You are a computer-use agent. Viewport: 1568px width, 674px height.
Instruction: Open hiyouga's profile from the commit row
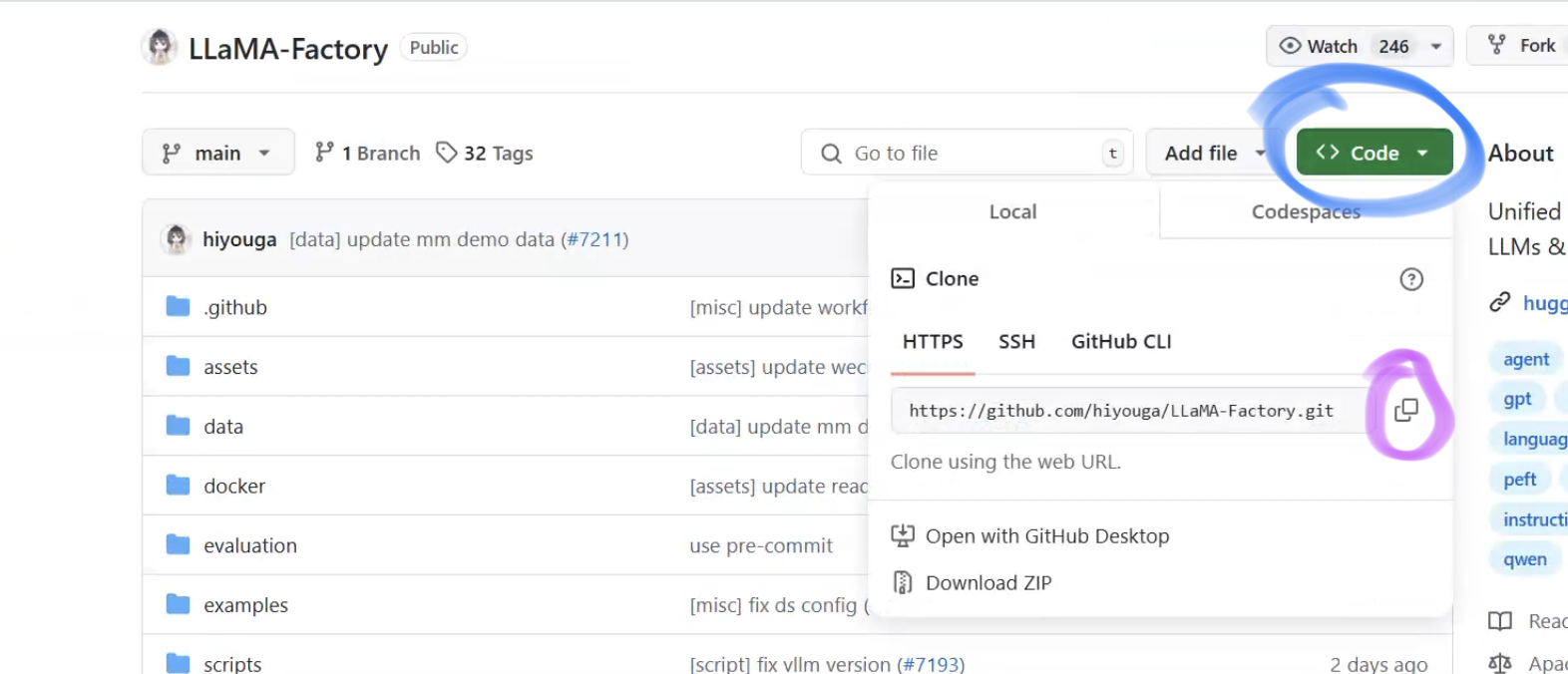[x=239, y=239]
